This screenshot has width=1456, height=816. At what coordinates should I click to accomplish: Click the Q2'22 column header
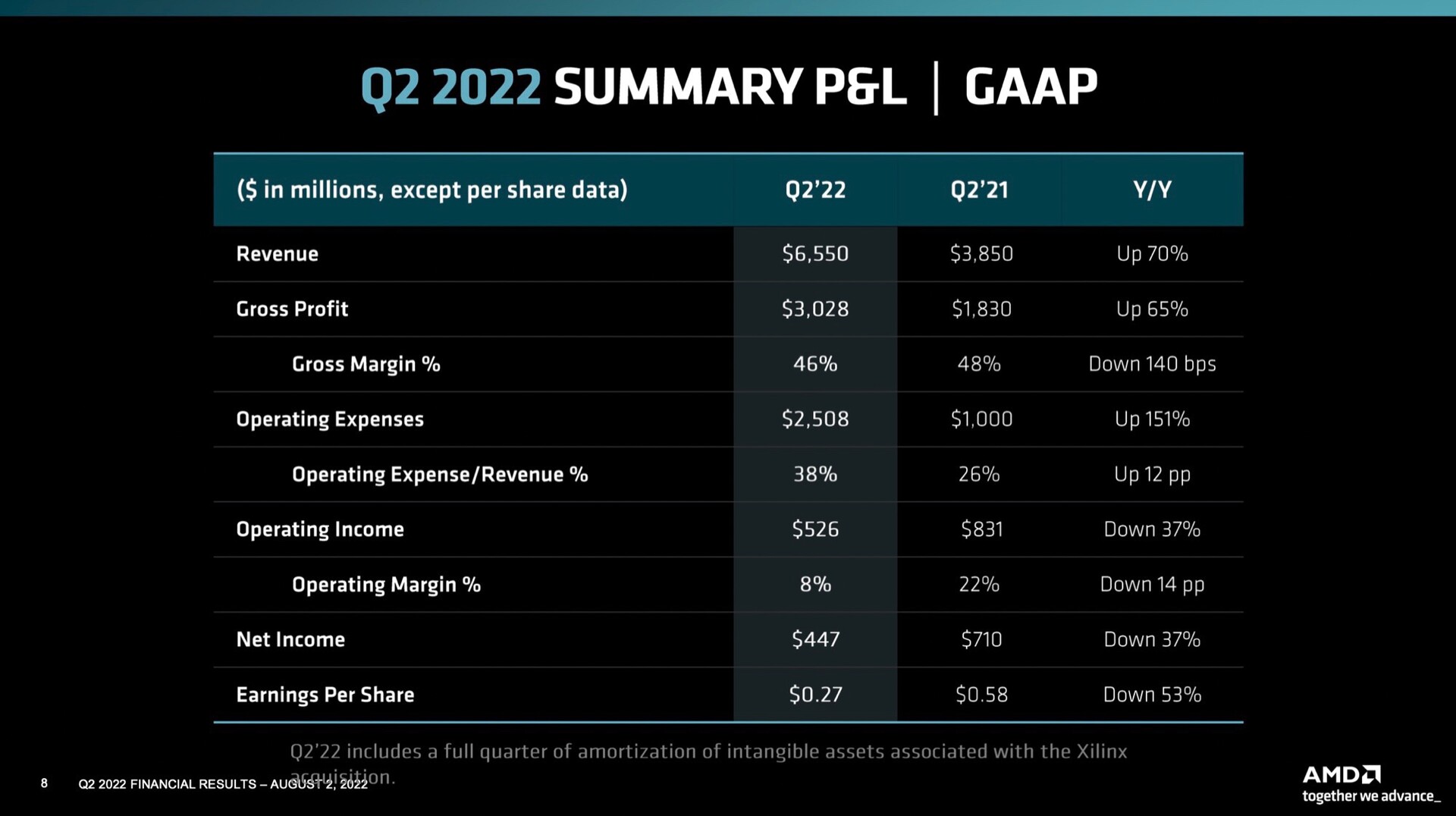(815, 190)
